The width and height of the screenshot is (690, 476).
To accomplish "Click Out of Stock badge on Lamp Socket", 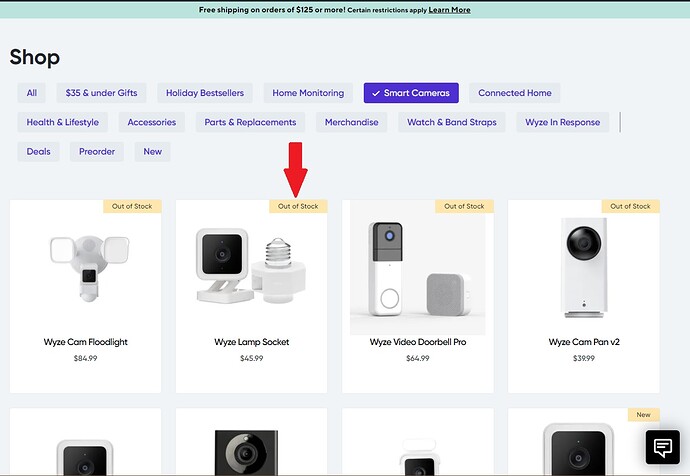I will [x=298, y=206].
